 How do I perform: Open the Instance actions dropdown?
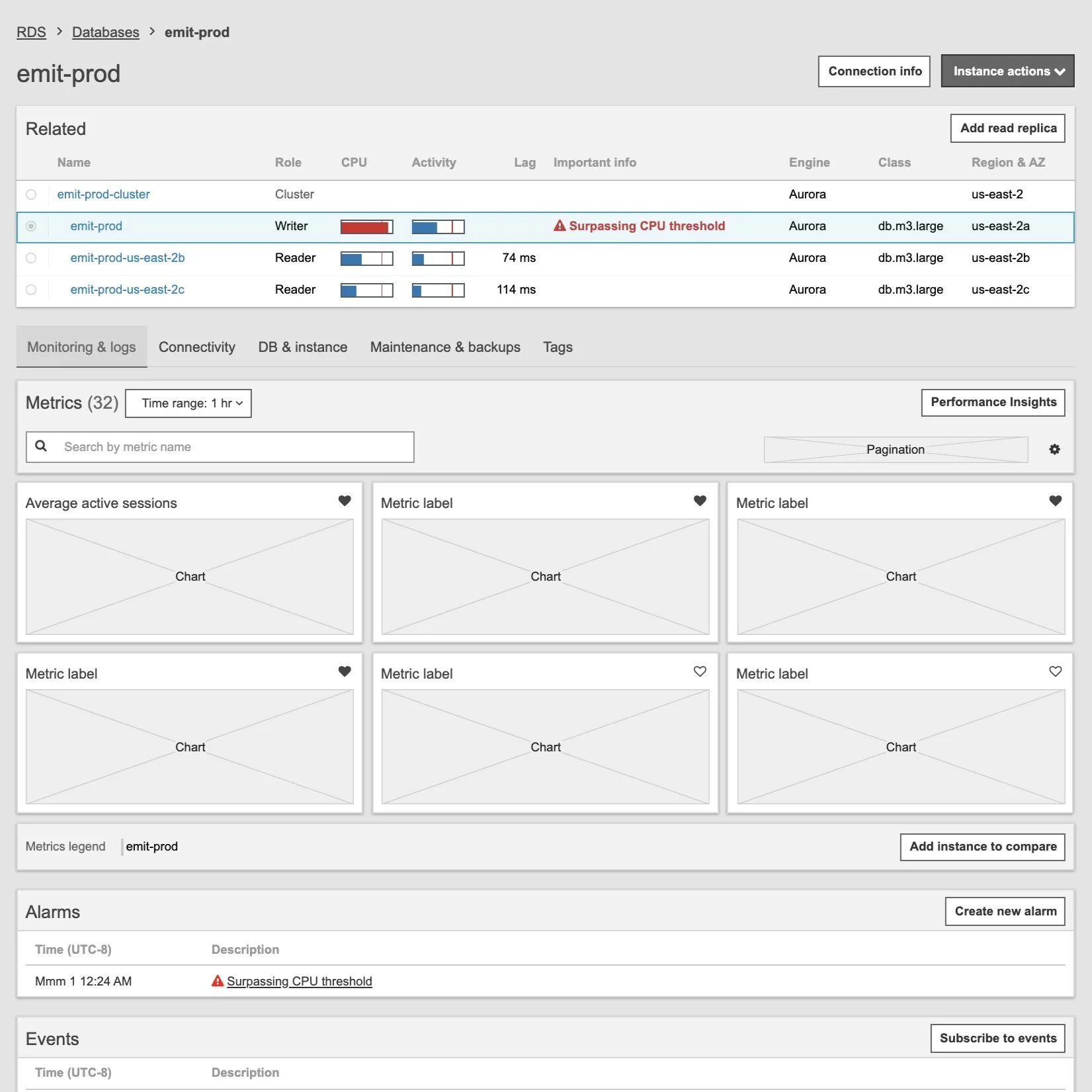[x=1007, y=71]
